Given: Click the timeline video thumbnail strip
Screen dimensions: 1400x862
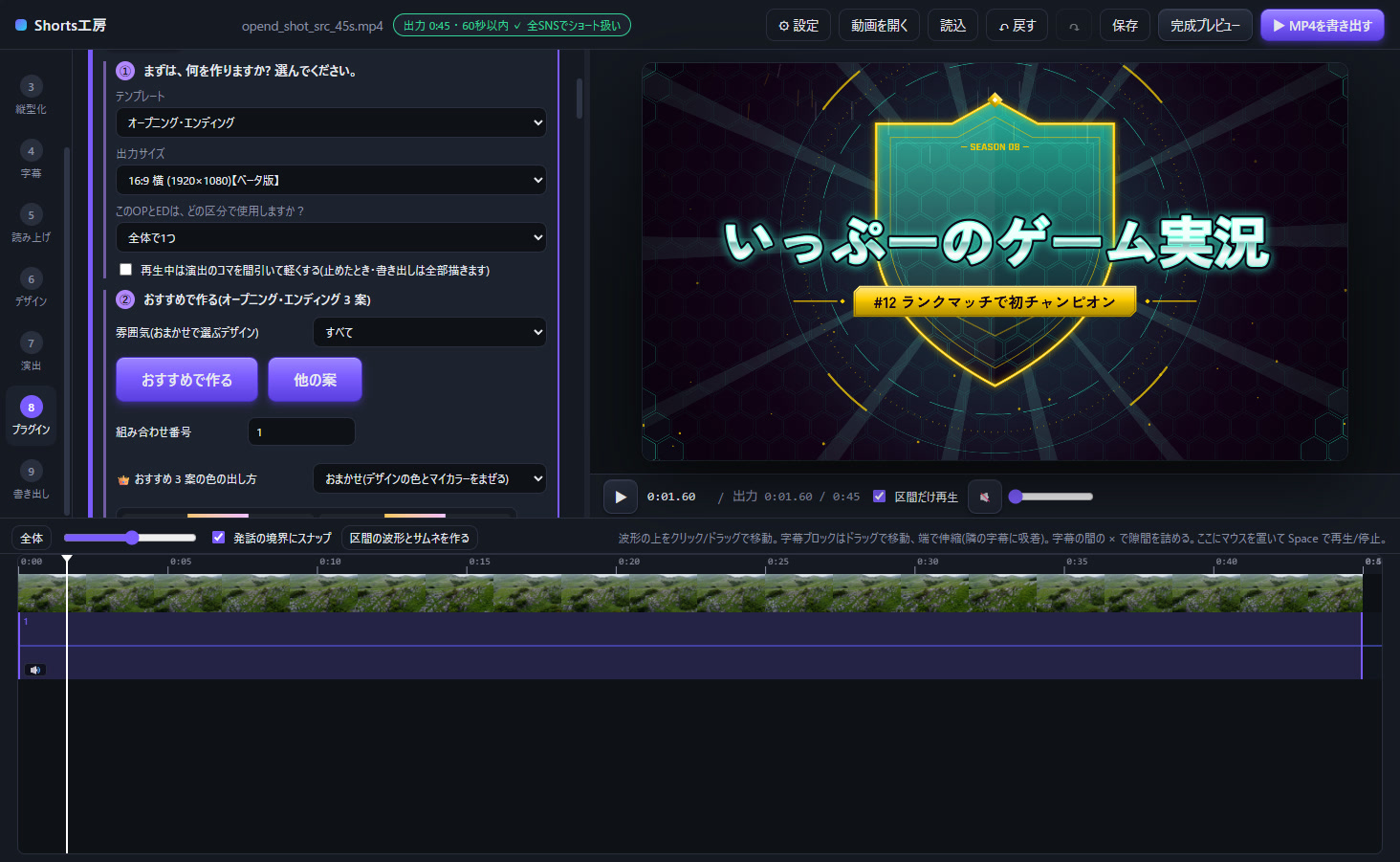Looking at the screenshot, I should click(x=689, y=593).
